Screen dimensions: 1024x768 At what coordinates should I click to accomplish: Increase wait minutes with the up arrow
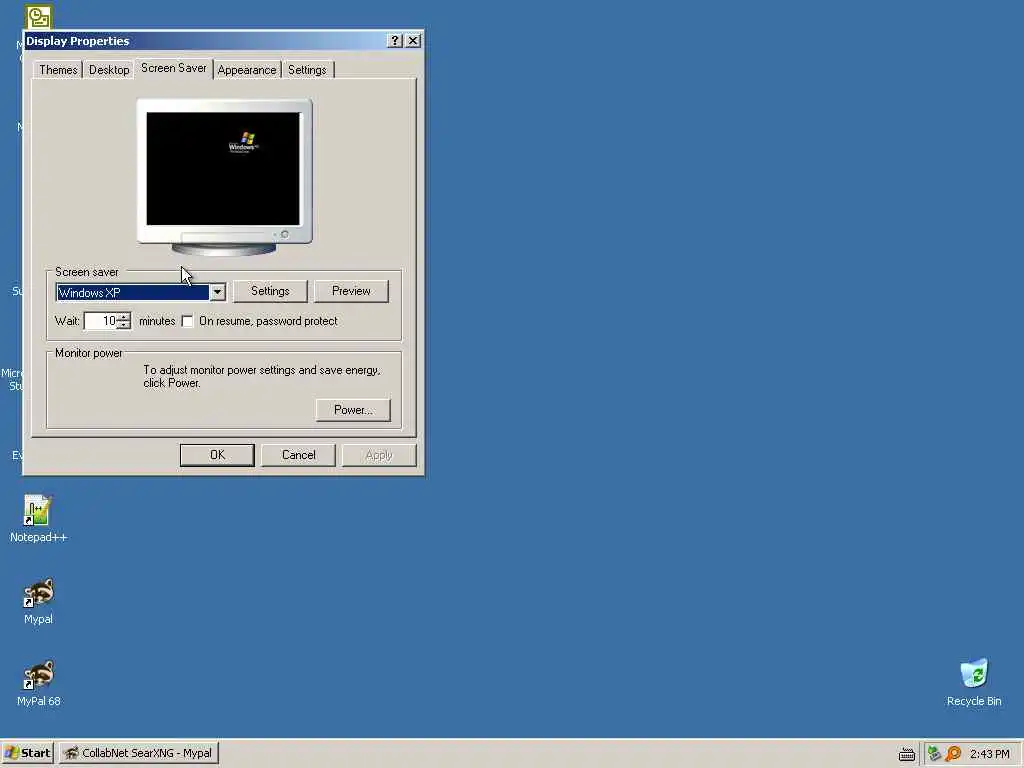point(125,317)
